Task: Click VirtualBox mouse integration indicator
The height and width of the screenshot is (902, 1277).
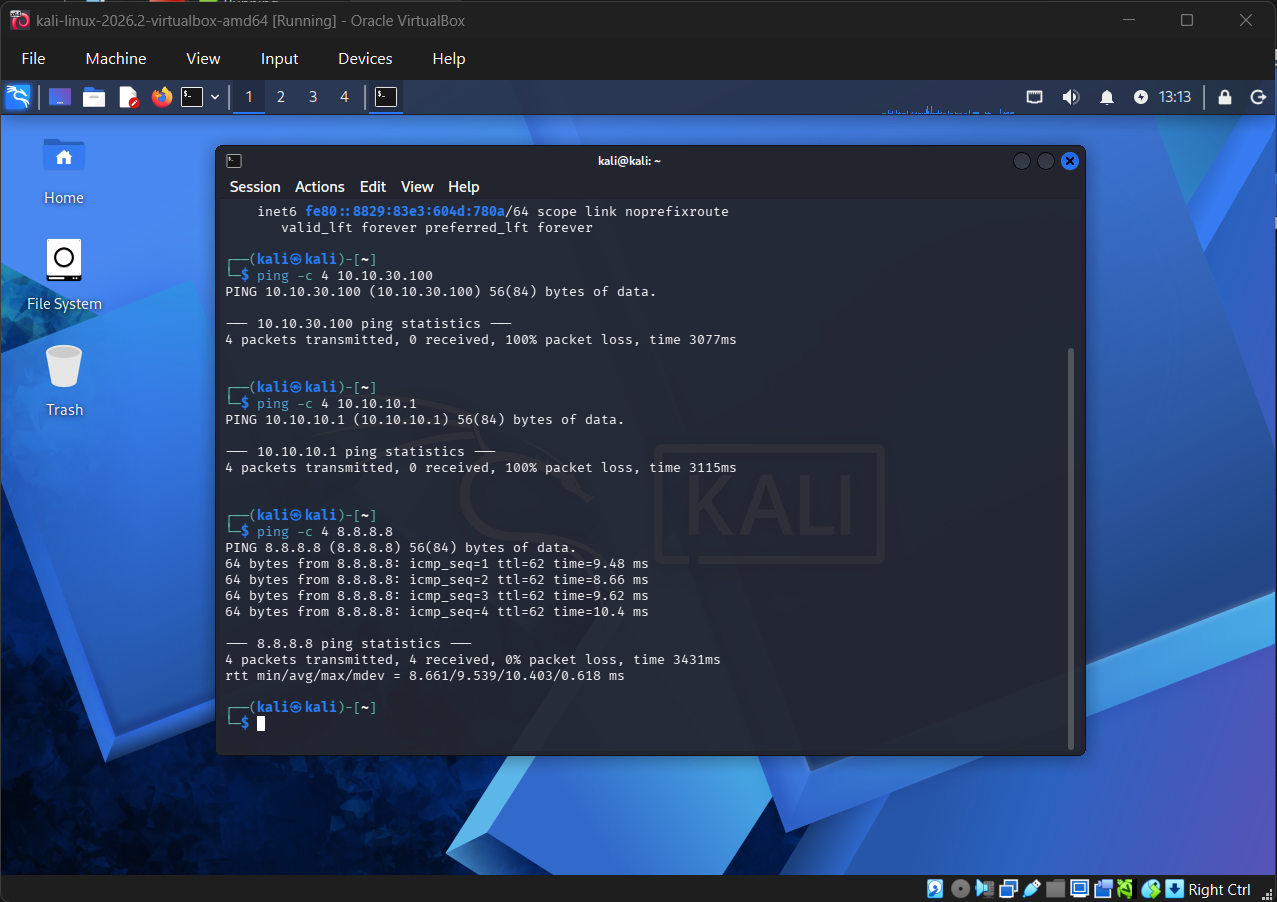Action: tap(1151, 889)
